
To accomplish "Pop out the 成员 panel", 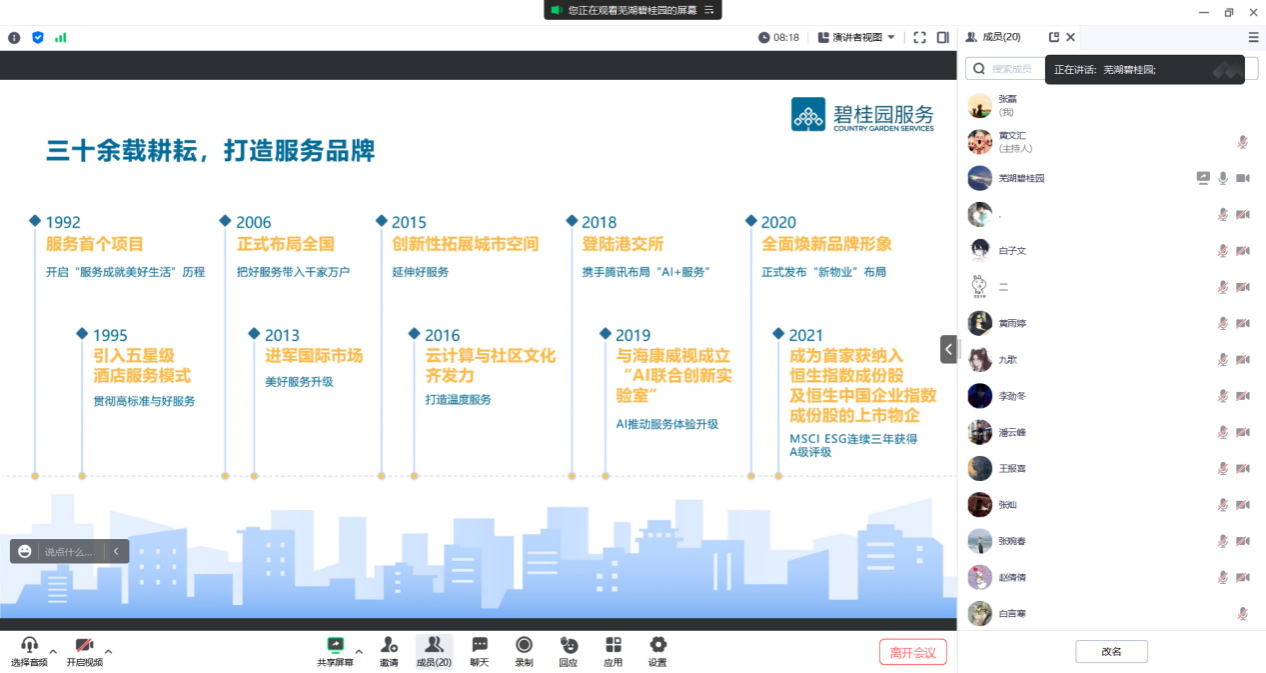I will (1054, 37).
